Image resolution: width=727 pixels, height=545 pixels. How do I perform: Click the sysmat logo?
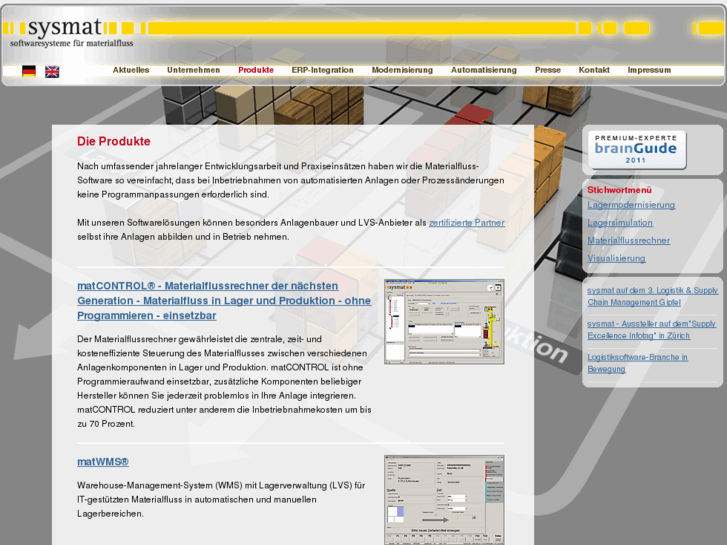tap(65, 28)
